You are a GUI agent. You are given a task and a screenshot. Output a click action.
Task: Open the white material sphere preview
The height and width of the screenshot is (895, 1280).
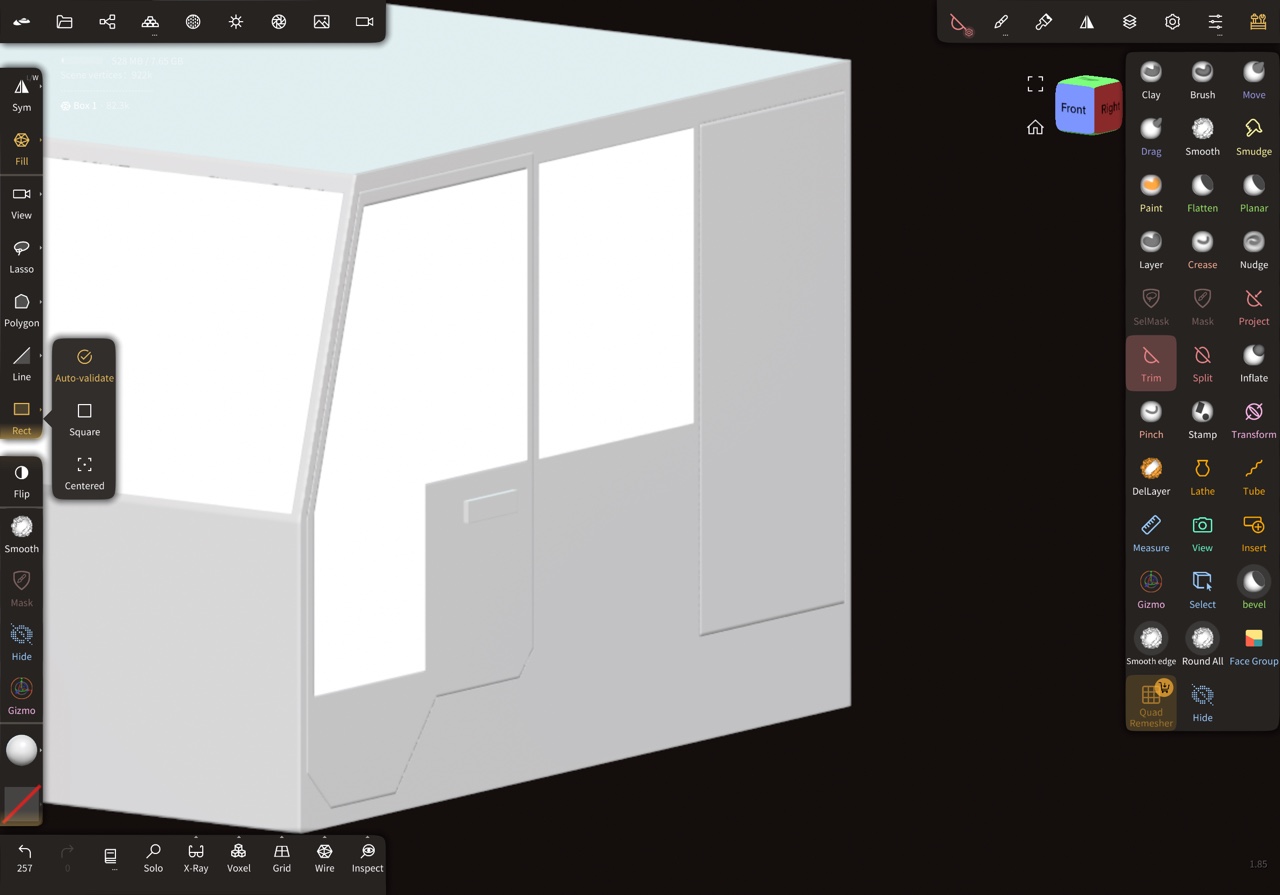pyautogui.click(x=21, y=750)
